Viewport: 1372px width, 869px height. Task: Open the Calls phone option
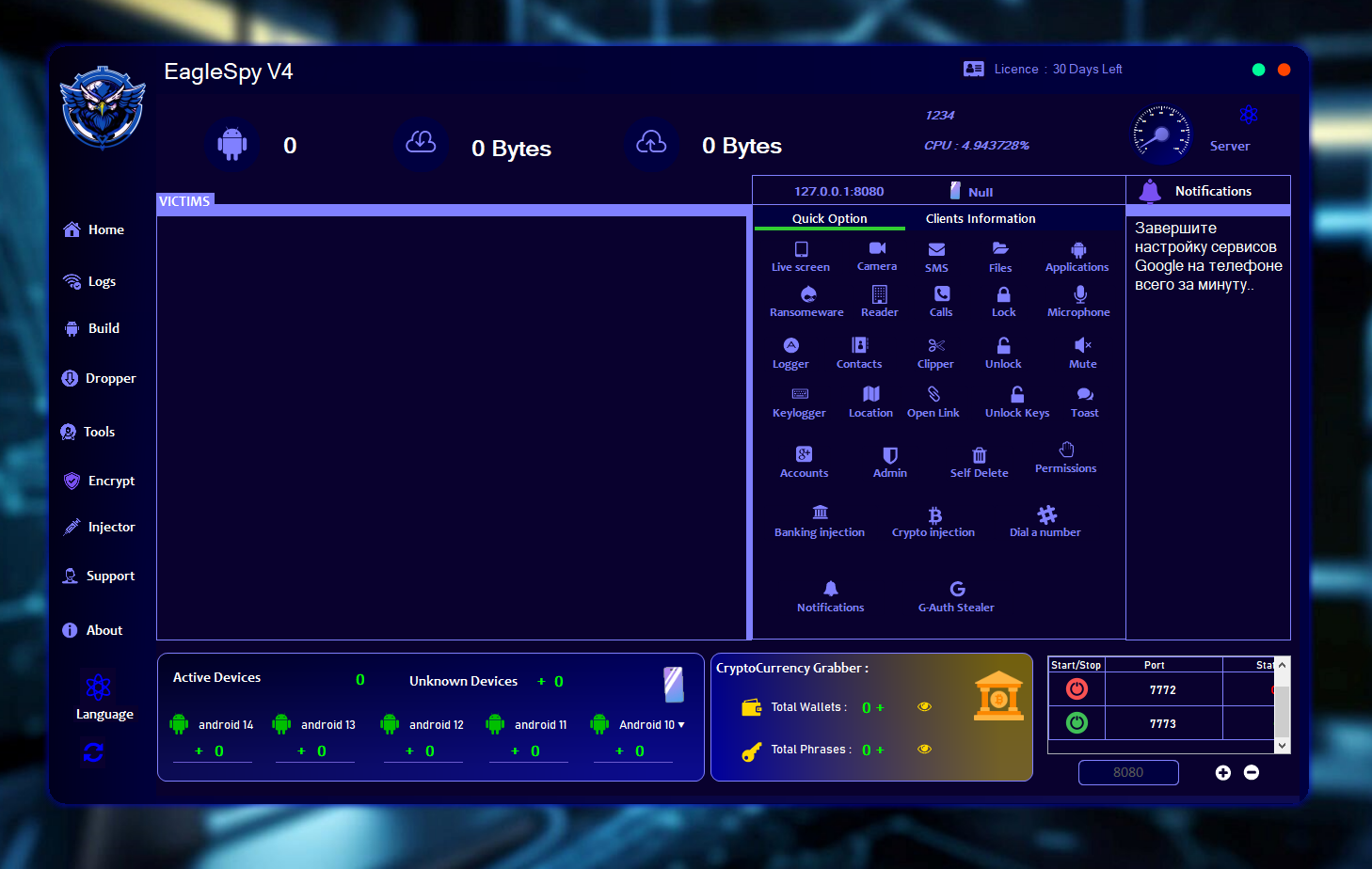pyautogui.click(x=941, y=301)
